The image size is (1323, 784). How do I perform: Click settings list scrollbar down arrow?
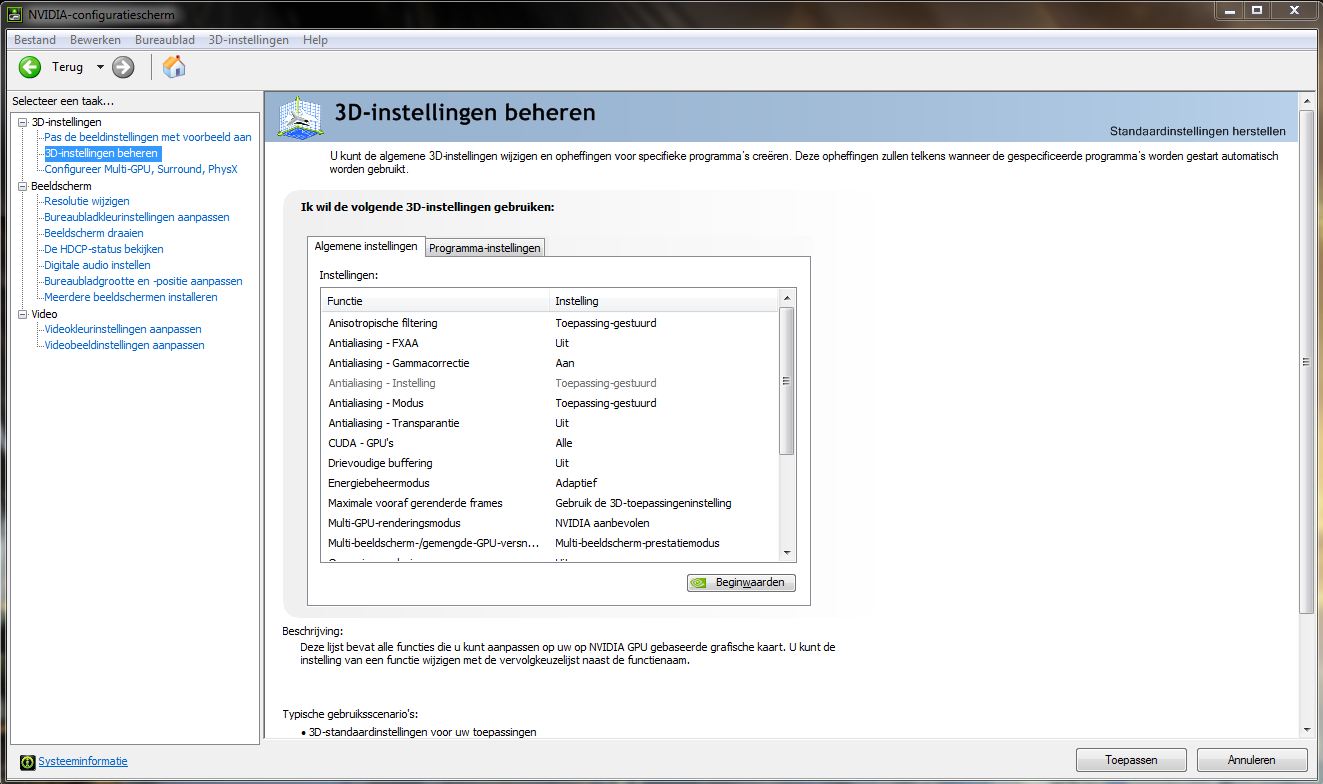[x=786, y=552]
